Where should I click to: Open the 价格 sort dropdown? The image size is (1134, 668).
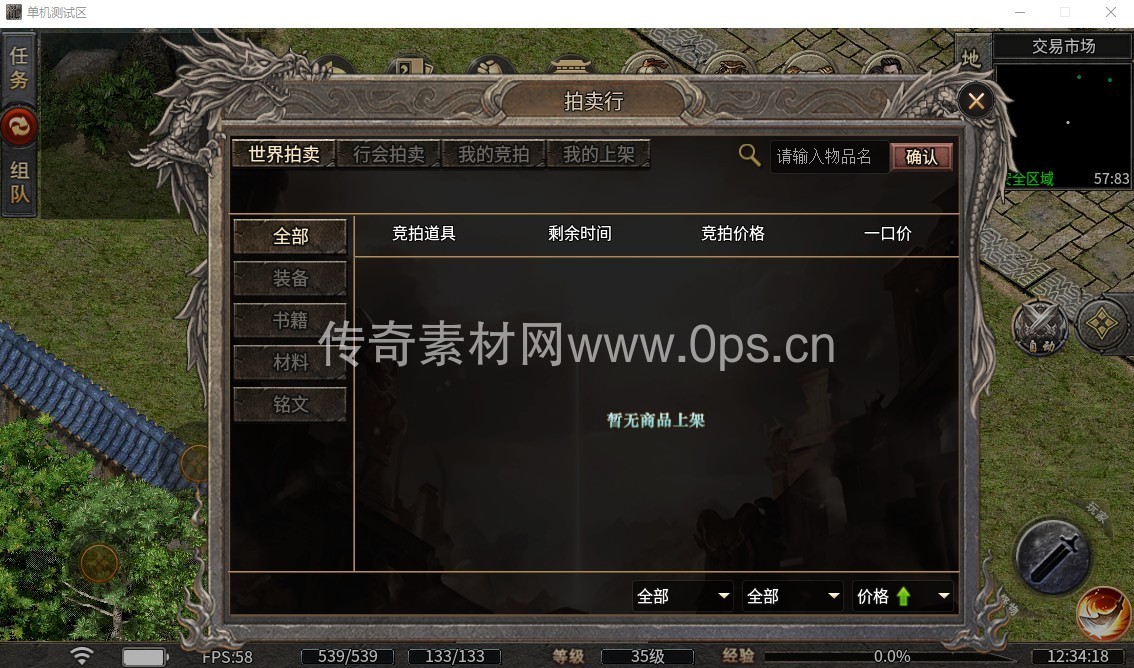903,596
